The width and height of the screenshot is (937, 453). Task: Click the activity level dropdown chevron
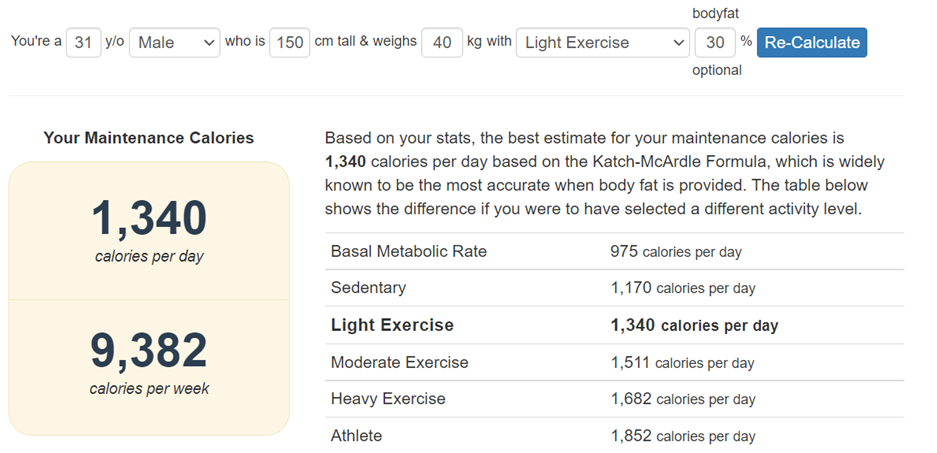point(677,43)
